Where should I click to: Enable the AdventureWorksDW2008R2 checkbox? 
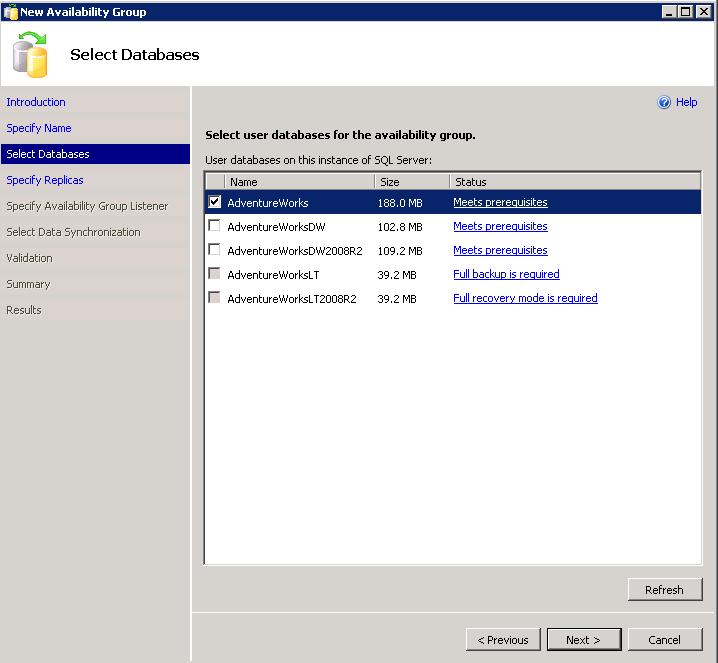214,250
